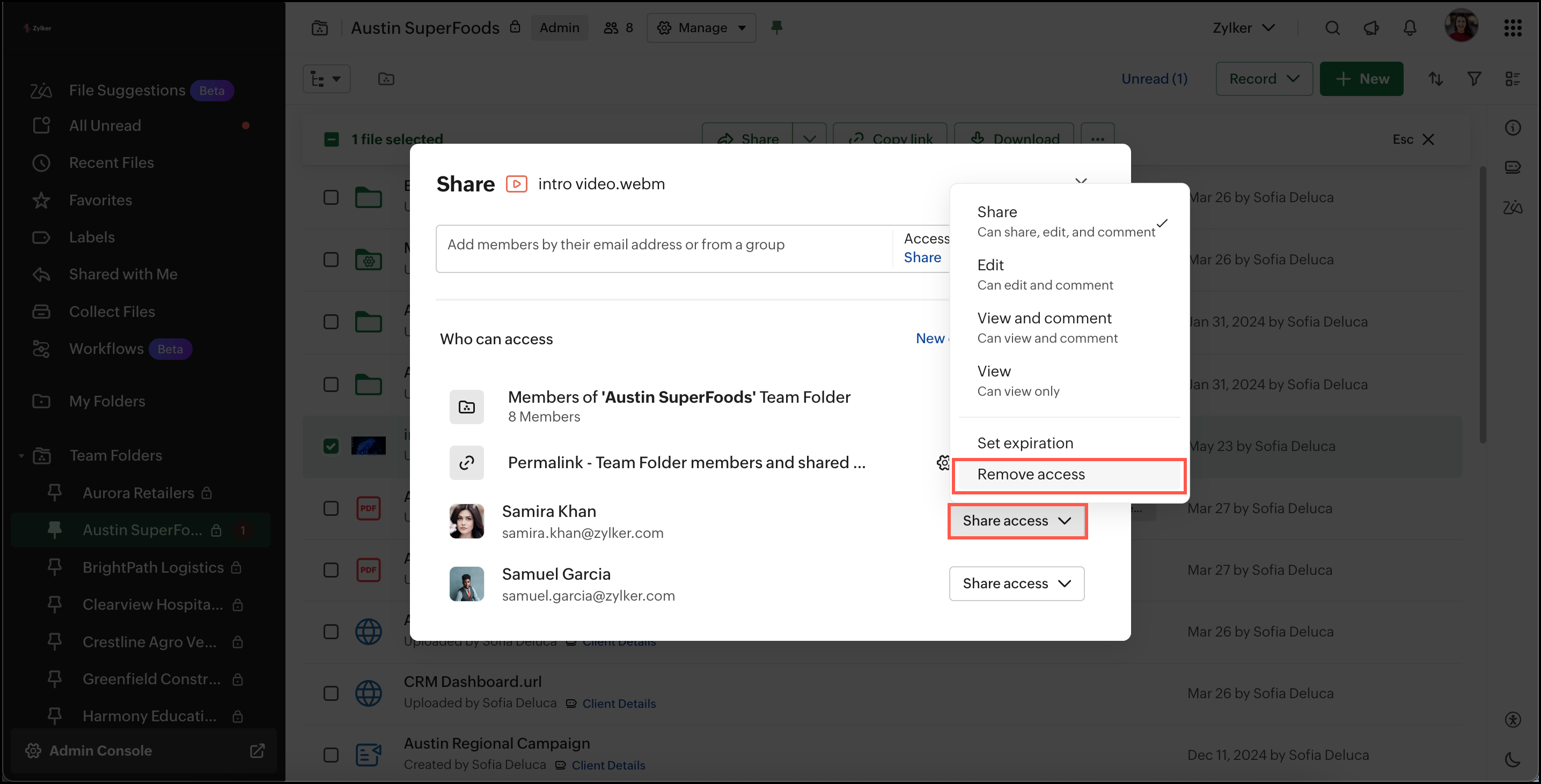Open the Unread (1) link
The image size is (1541, 784).
[x=1154, y=79]
